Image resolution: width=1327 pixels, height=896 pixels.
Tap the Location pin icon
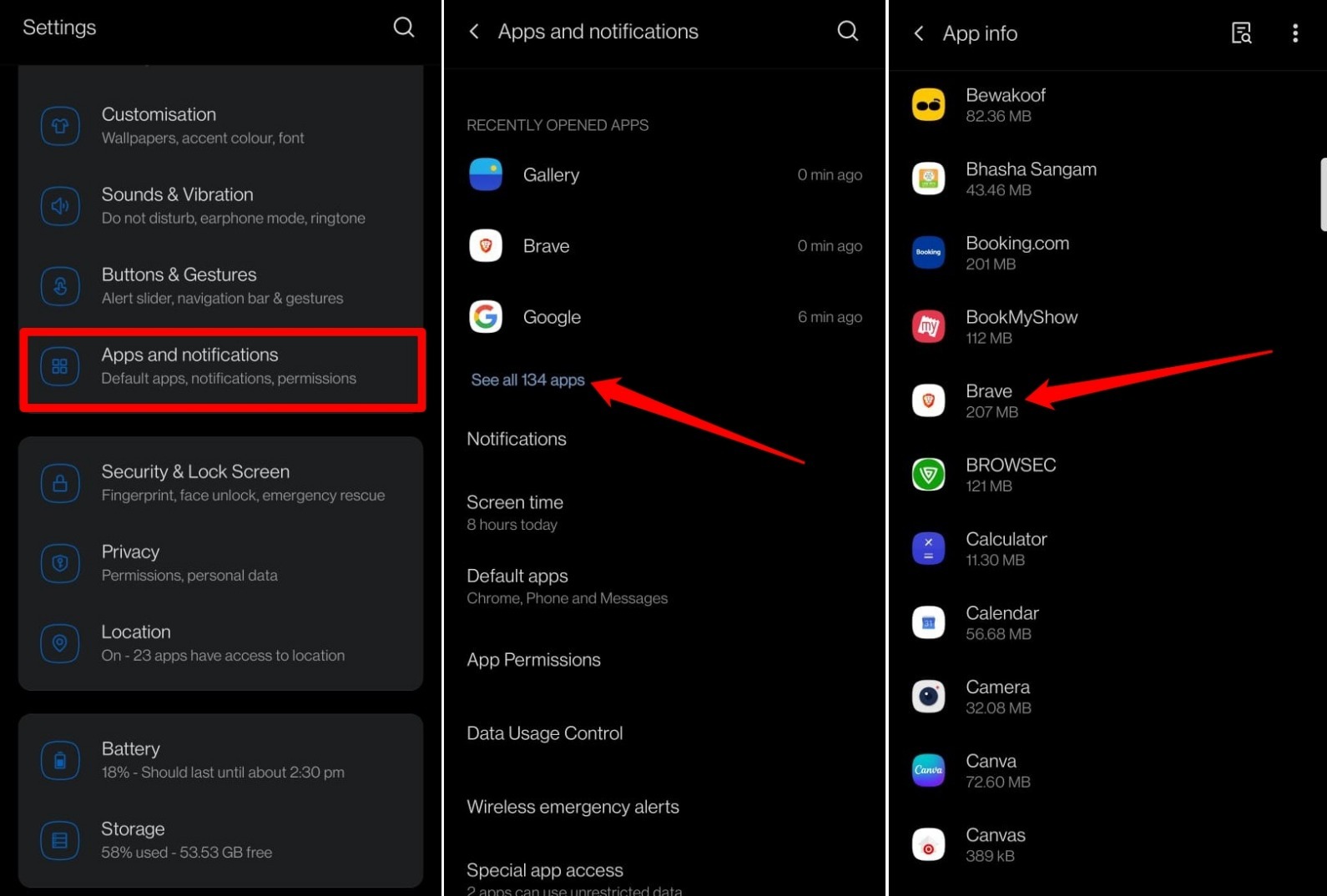point(60,643)
